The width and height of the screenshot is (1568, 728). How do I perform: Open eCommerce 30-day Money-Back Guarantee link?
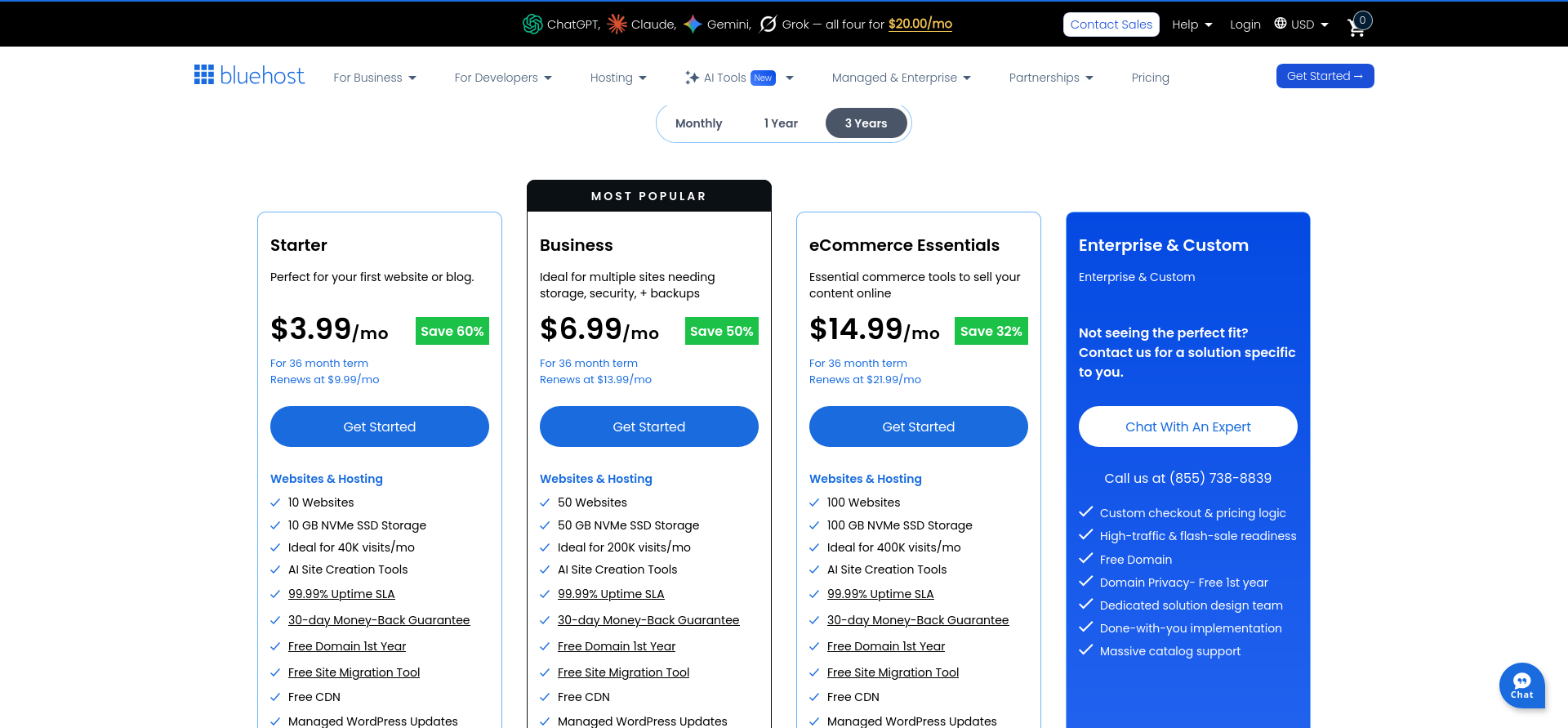tap(918, 620)
